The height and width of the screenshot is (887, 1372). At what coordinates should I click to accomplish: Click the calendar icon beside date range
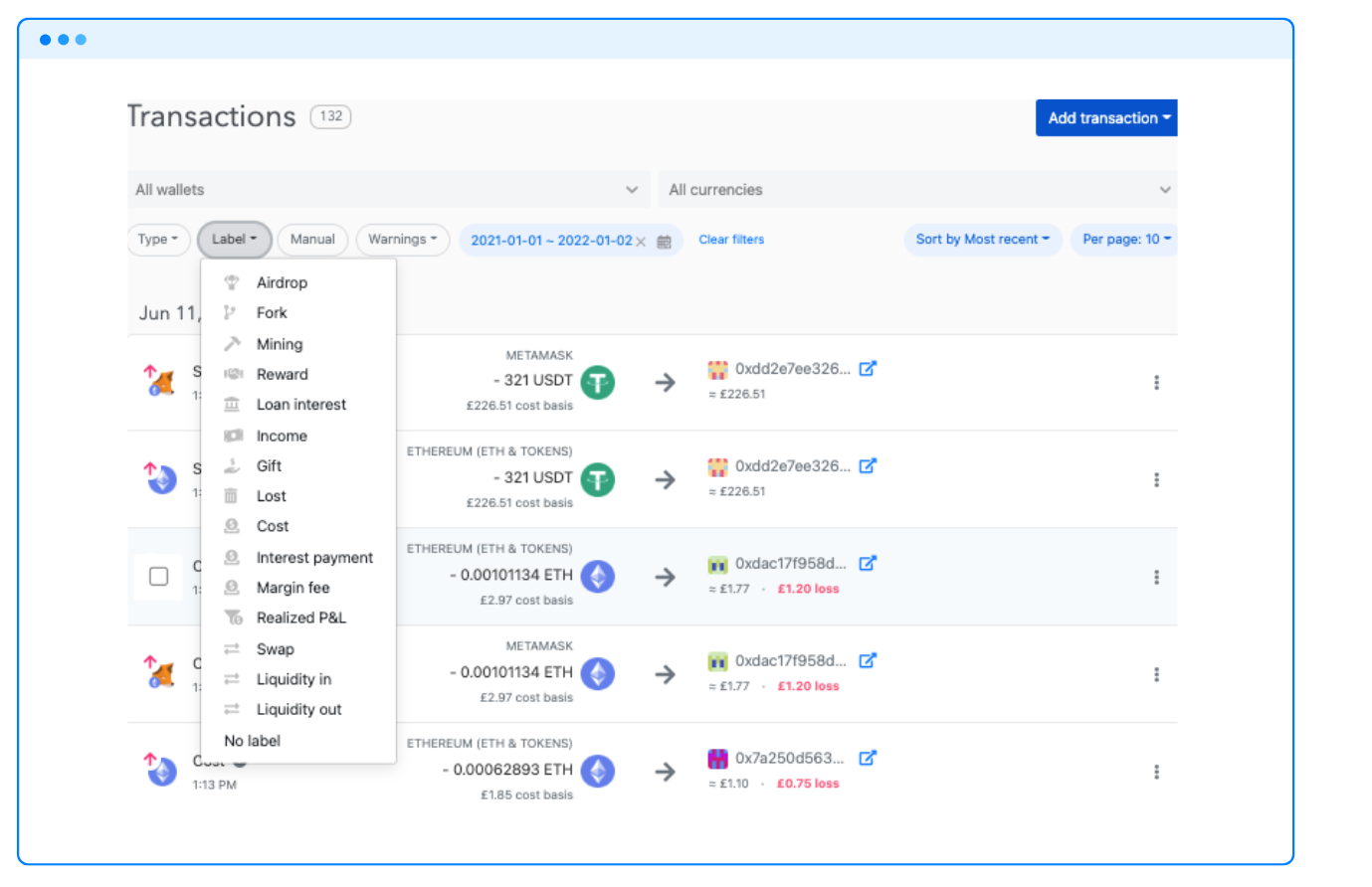(665, 242)
